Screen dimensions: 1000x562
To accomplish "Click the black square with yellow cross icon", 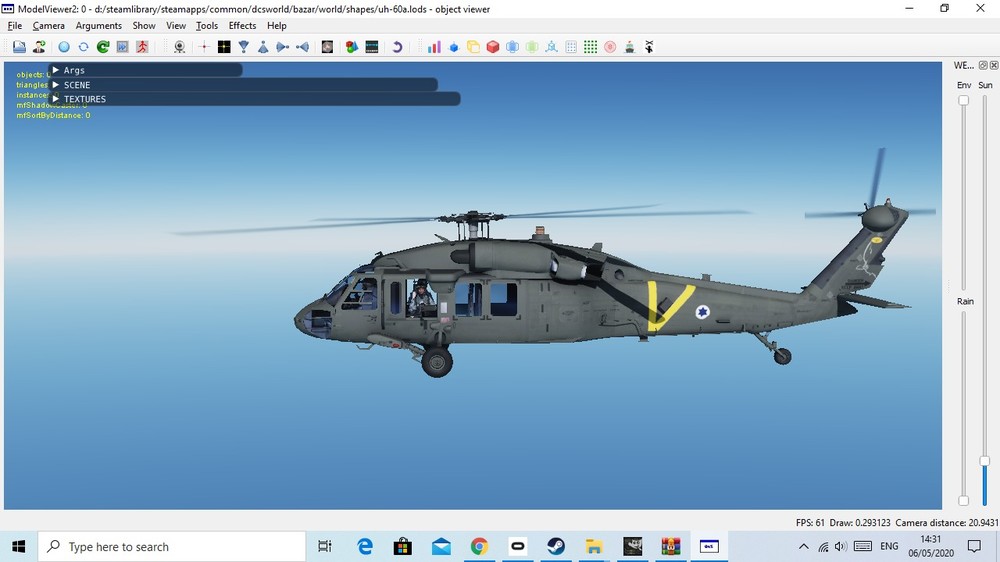I will (x=224, y=47).
